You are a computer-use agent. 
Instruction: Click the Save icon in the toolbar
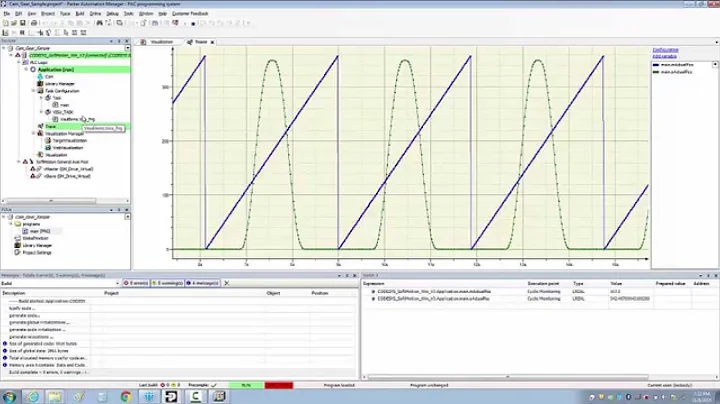[x=22, y=23]
